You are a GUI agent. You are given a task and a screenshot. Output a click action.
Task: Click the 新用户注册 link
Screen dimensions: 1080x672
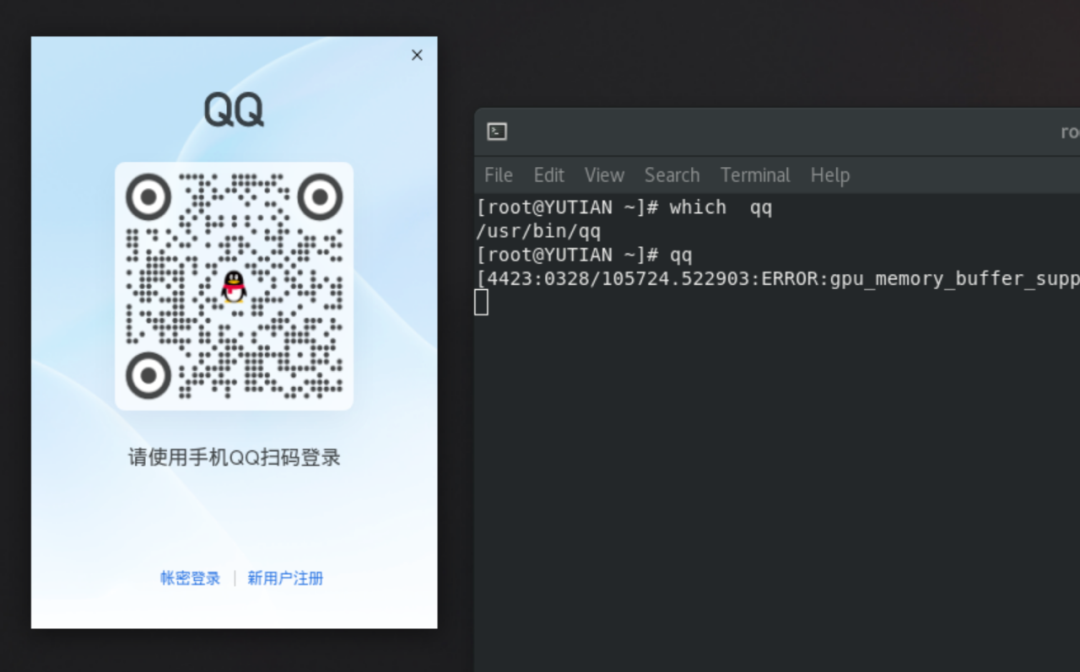click(285, 578)
